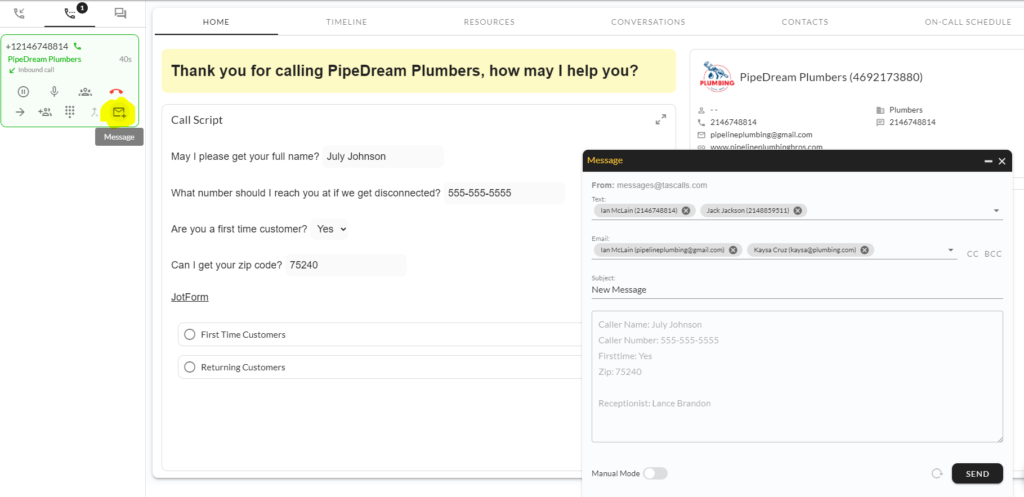Send the message with the SEND button
Viewport: 1024px width, 497px height.
(977, 473)
